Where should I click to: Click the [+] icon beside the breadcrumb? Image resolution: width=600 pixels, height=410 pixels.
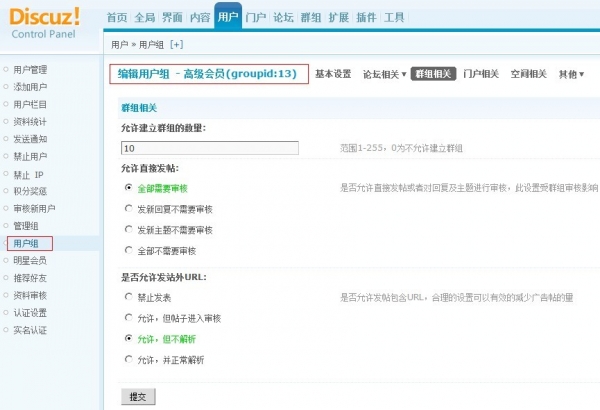tap(176, 44)
